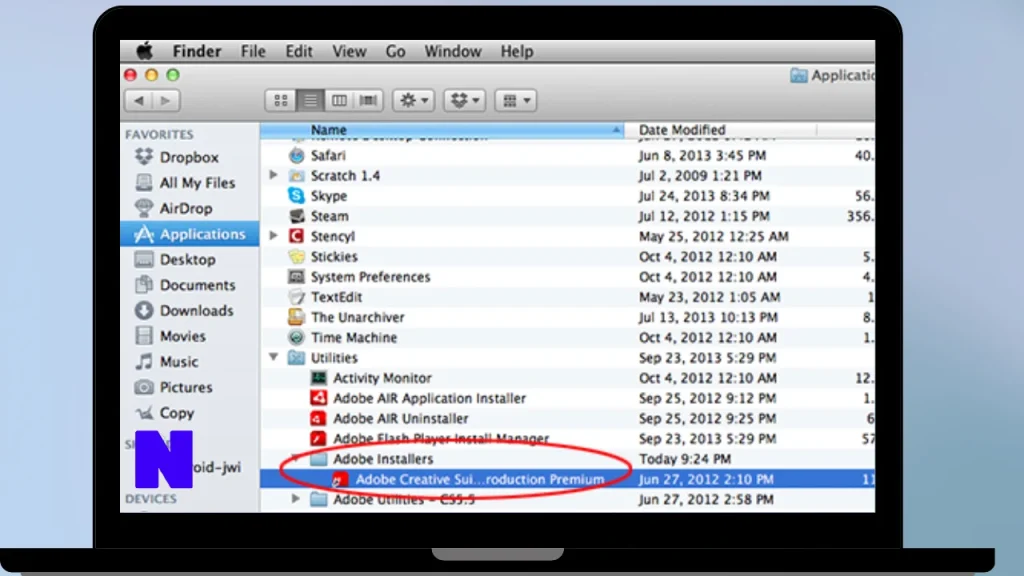This screenshot has width=1024, height=576.
Task: Open the View menu
Action: (349, 51)
